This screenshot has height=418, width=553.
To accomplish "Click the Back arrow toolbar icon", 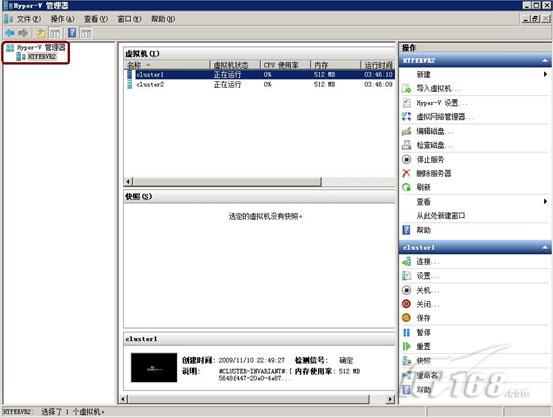I will point(10,33).
